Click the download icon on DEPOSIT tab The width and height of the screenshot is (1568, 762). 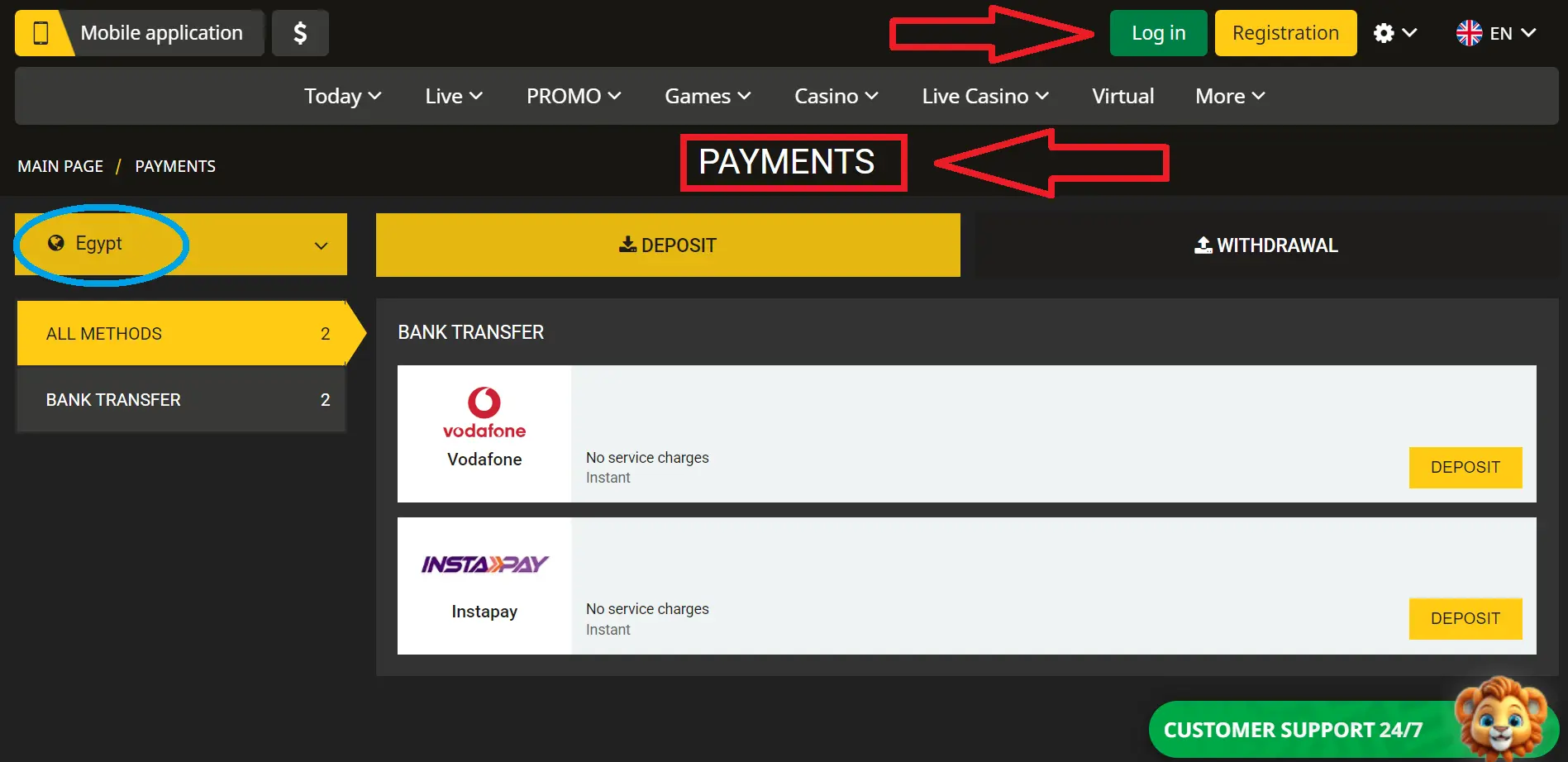click(627, 245)
